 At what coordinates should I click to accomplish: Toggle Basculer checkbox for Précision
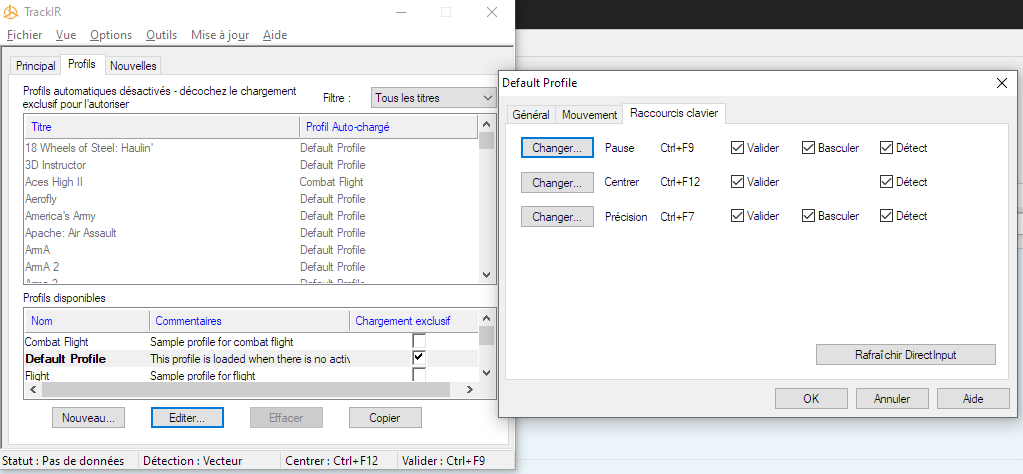tap(808, 216)
